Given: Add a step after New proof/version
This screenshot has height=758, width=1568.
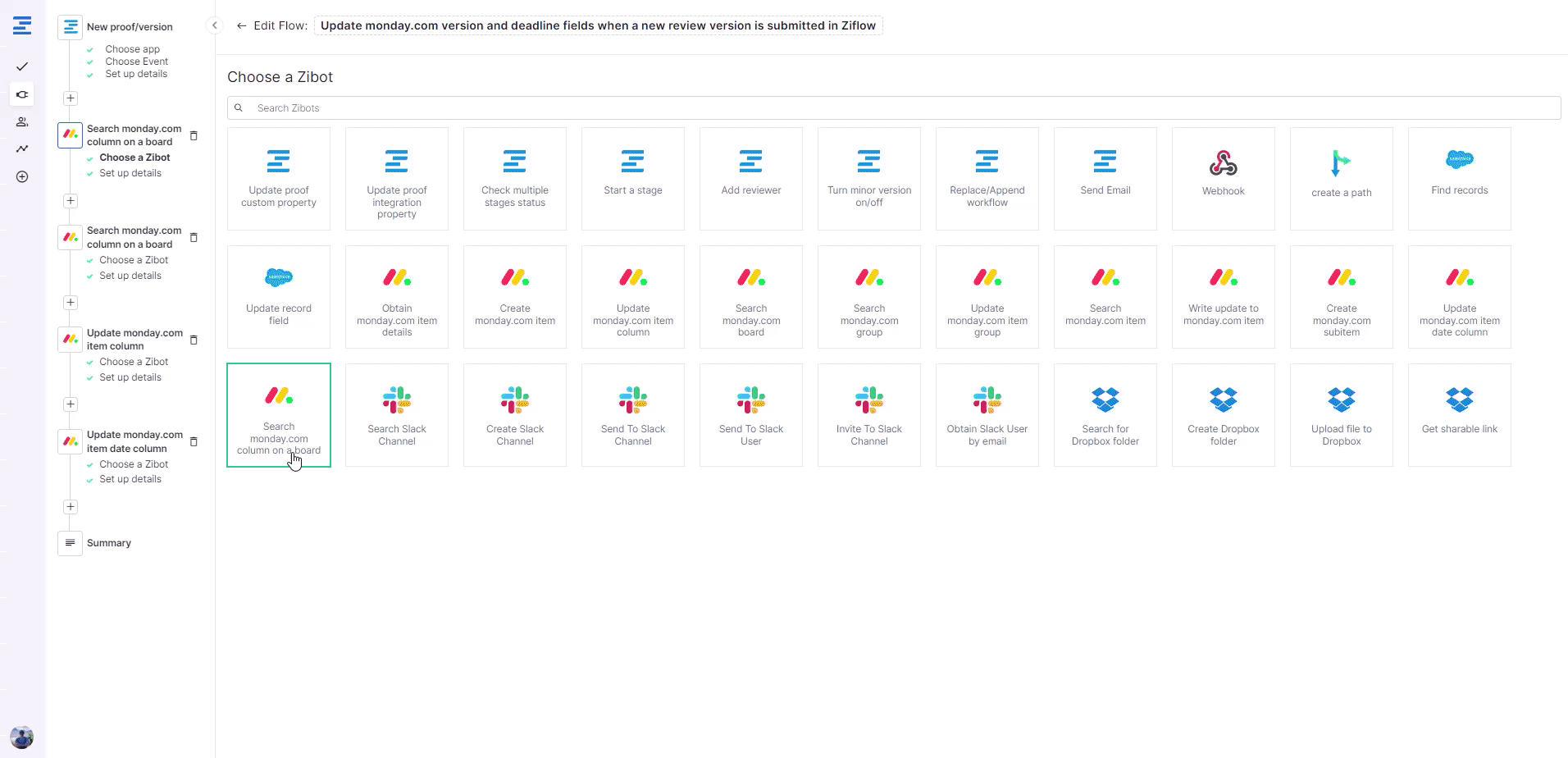Looking at the screenshot, I should point(71,98).
